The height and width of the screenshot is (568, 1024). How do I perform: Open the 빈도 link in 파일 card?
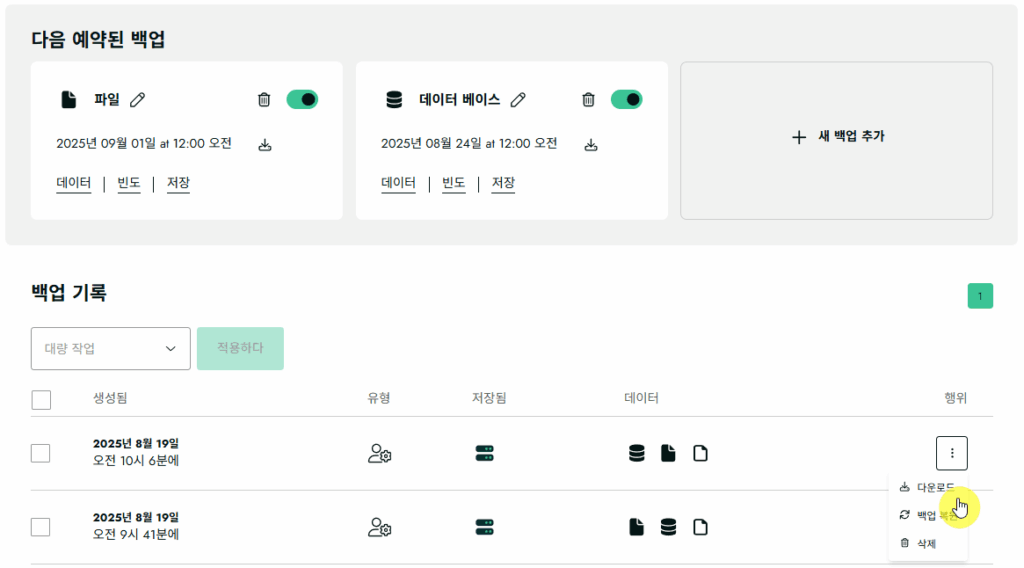coord(129,183)
